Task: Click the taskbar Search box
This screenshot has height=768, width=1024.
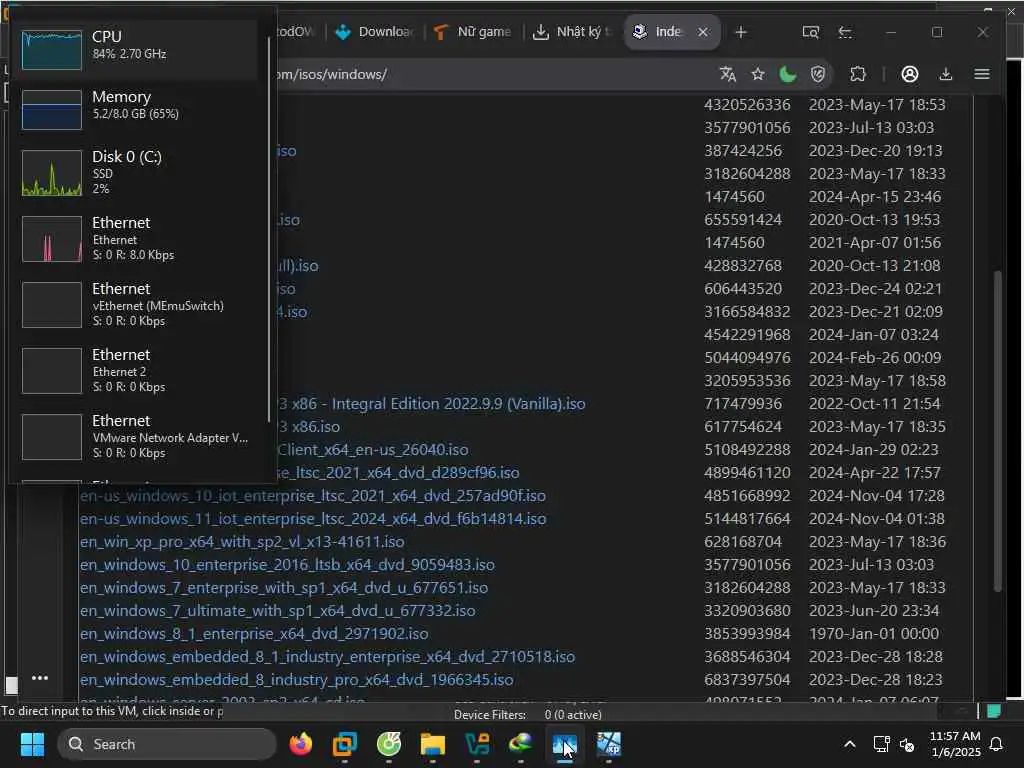Action: [167, 744]
